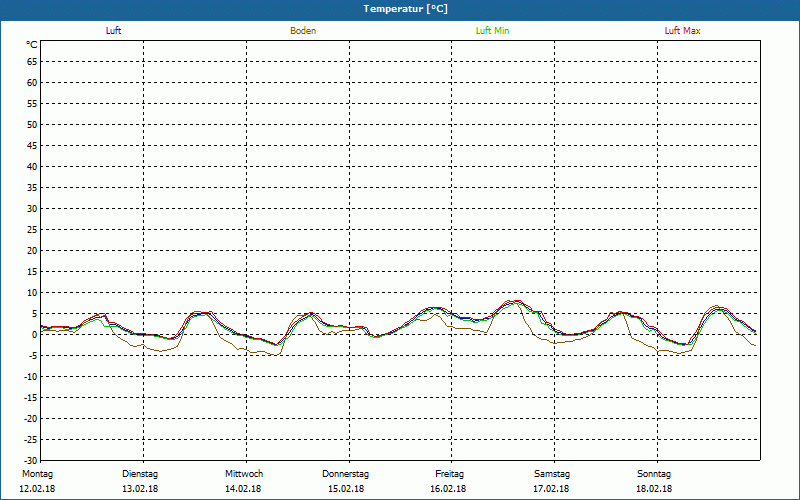This screenshot has width=800, height=500.
Task: Click the -15 value on the y-axis
Action: pos(31,397)
